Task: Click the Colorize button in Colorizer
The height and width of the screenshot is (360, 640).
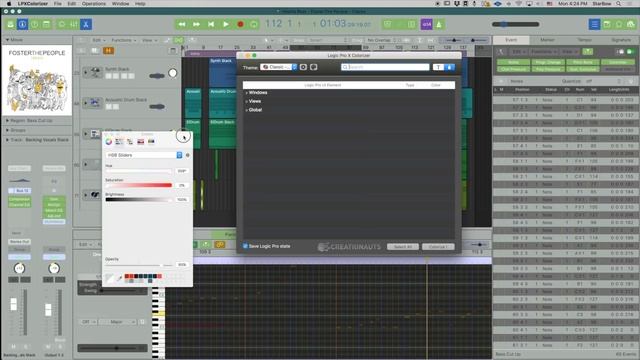Action: coord(438,247)
